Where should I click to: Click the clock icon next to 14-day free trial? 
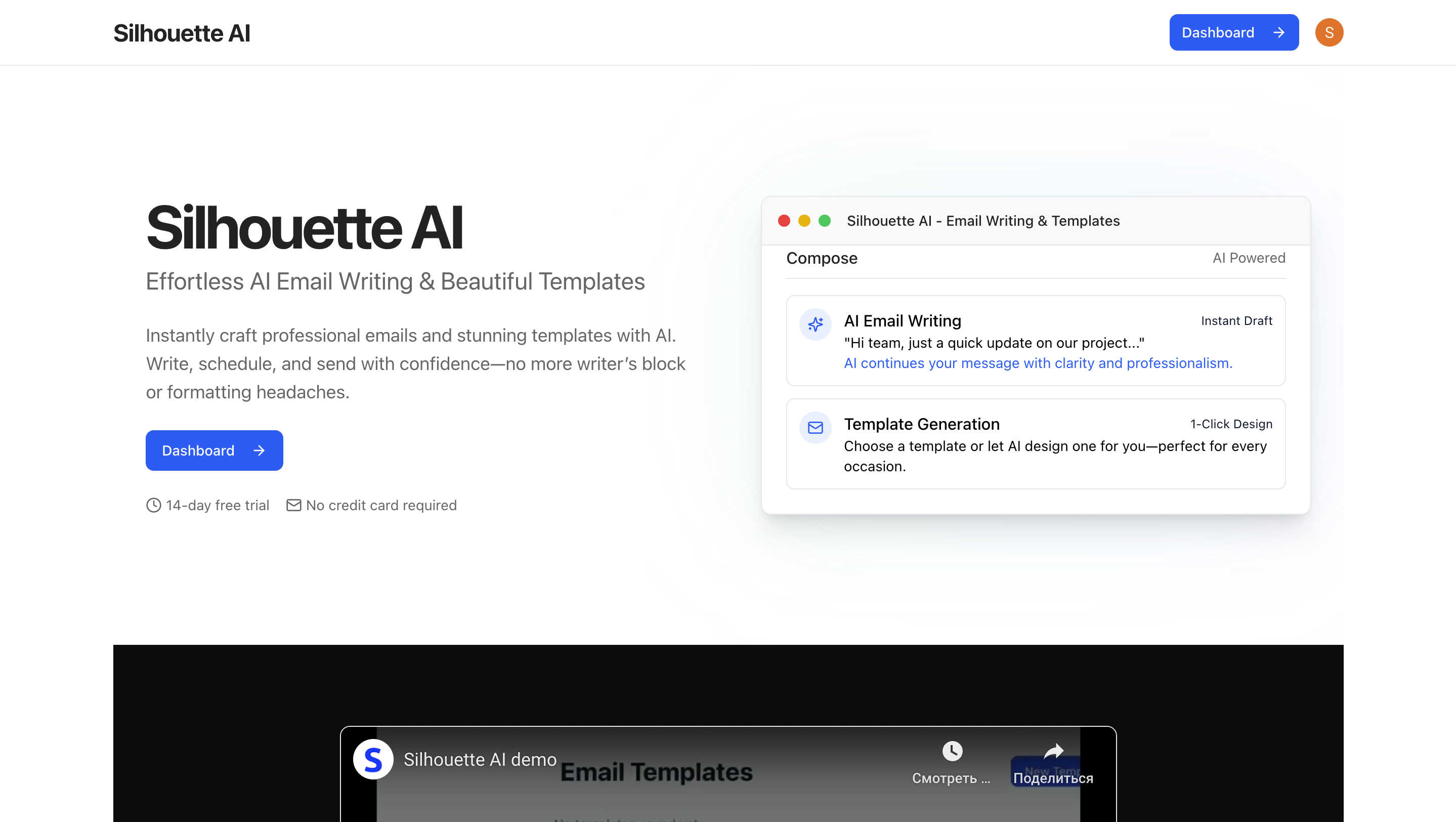[x=153, y=505]
